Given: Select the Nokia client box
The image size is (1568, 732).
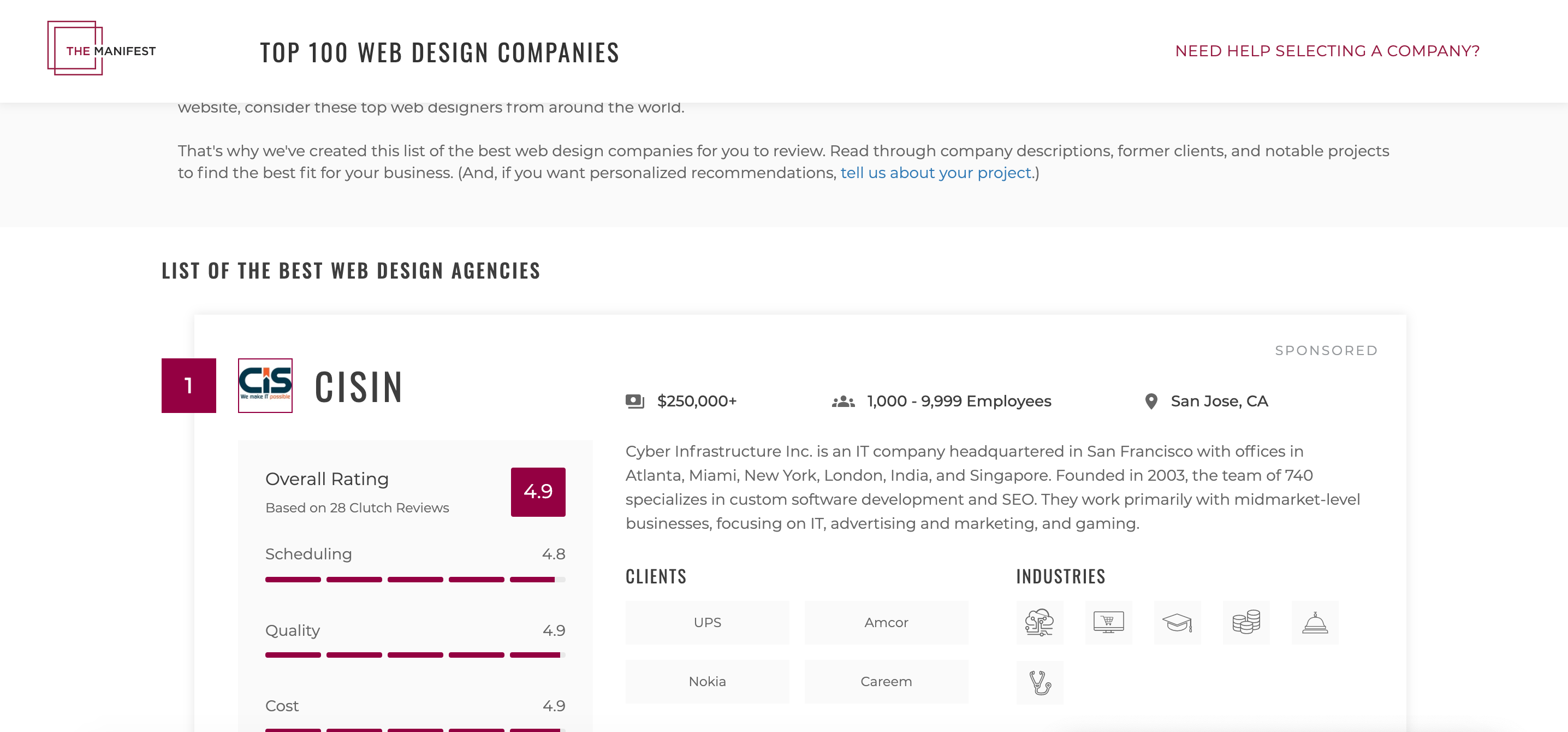Looking at the screenshot, I should pos(706,681).
